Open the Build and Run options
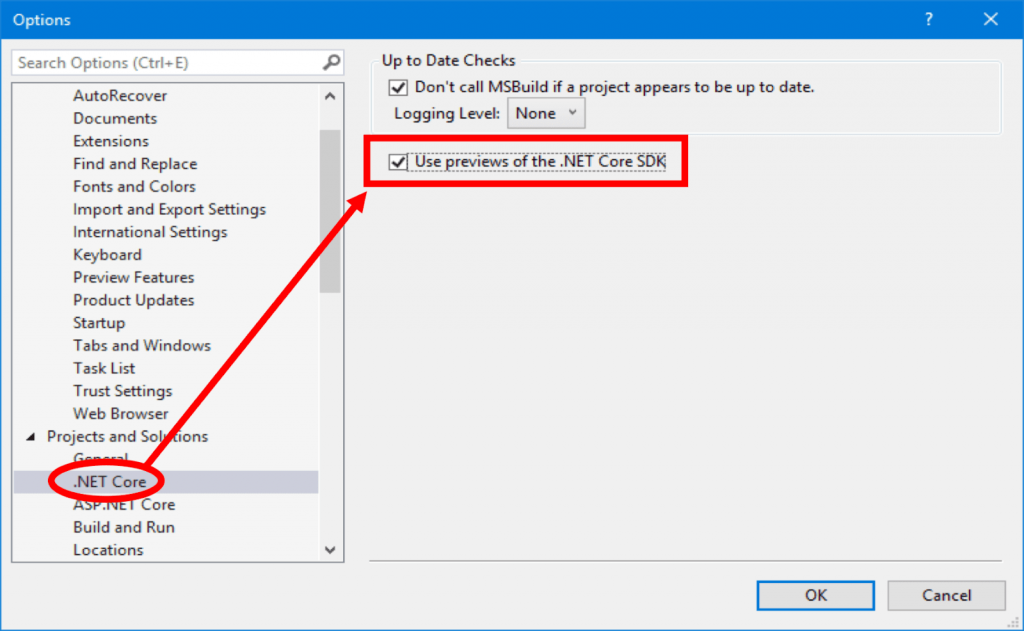This screenshot has height=631, width=1024. click(x=123, y=527)
